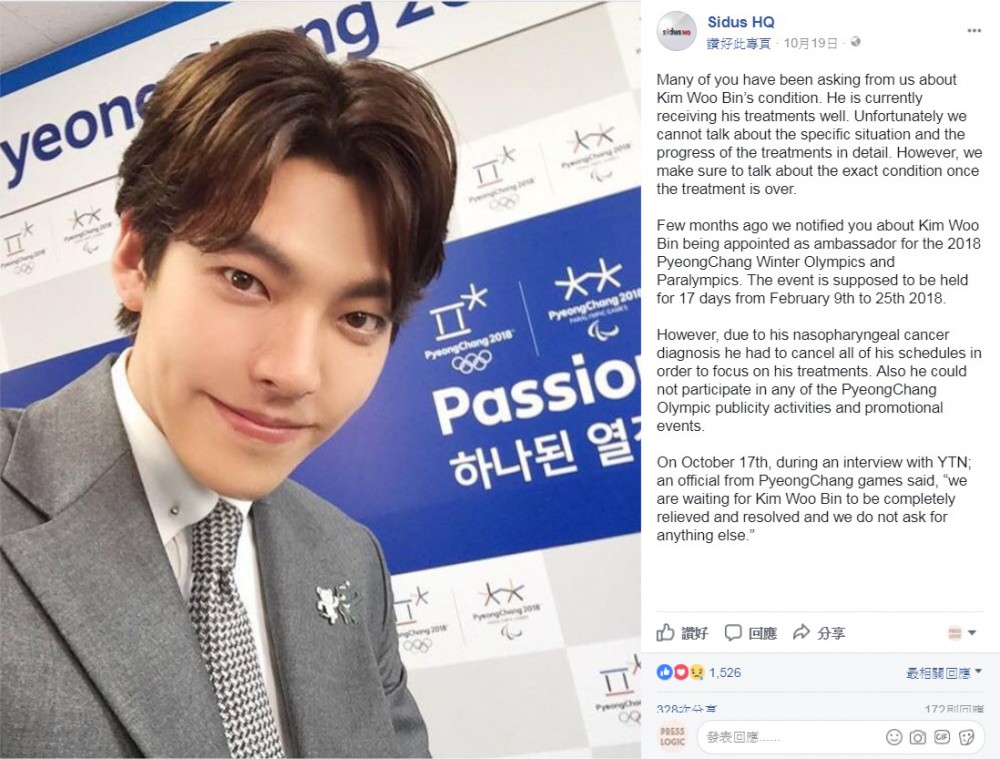Open the 10月19日 post timestamp
Image resolution: width=1000 pixels, height=759 pixels.
(x=810, y=43)
